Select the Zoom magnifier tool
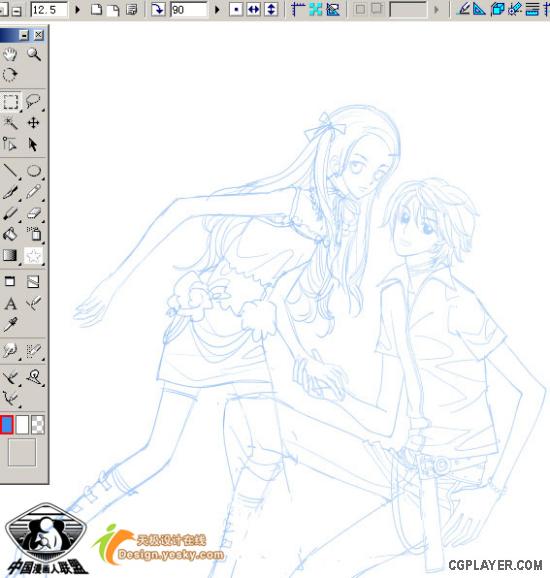 pyautogui.click(x=34, y=55)
